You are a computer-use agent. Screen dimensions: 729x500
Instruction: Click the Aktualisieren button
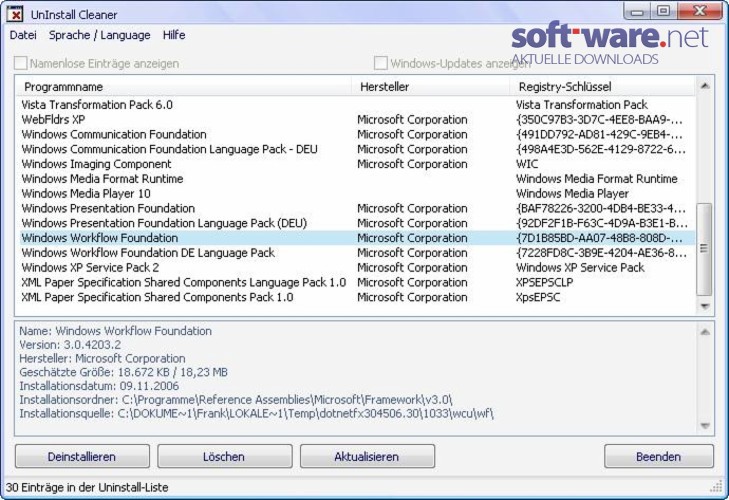click(367, 456)
